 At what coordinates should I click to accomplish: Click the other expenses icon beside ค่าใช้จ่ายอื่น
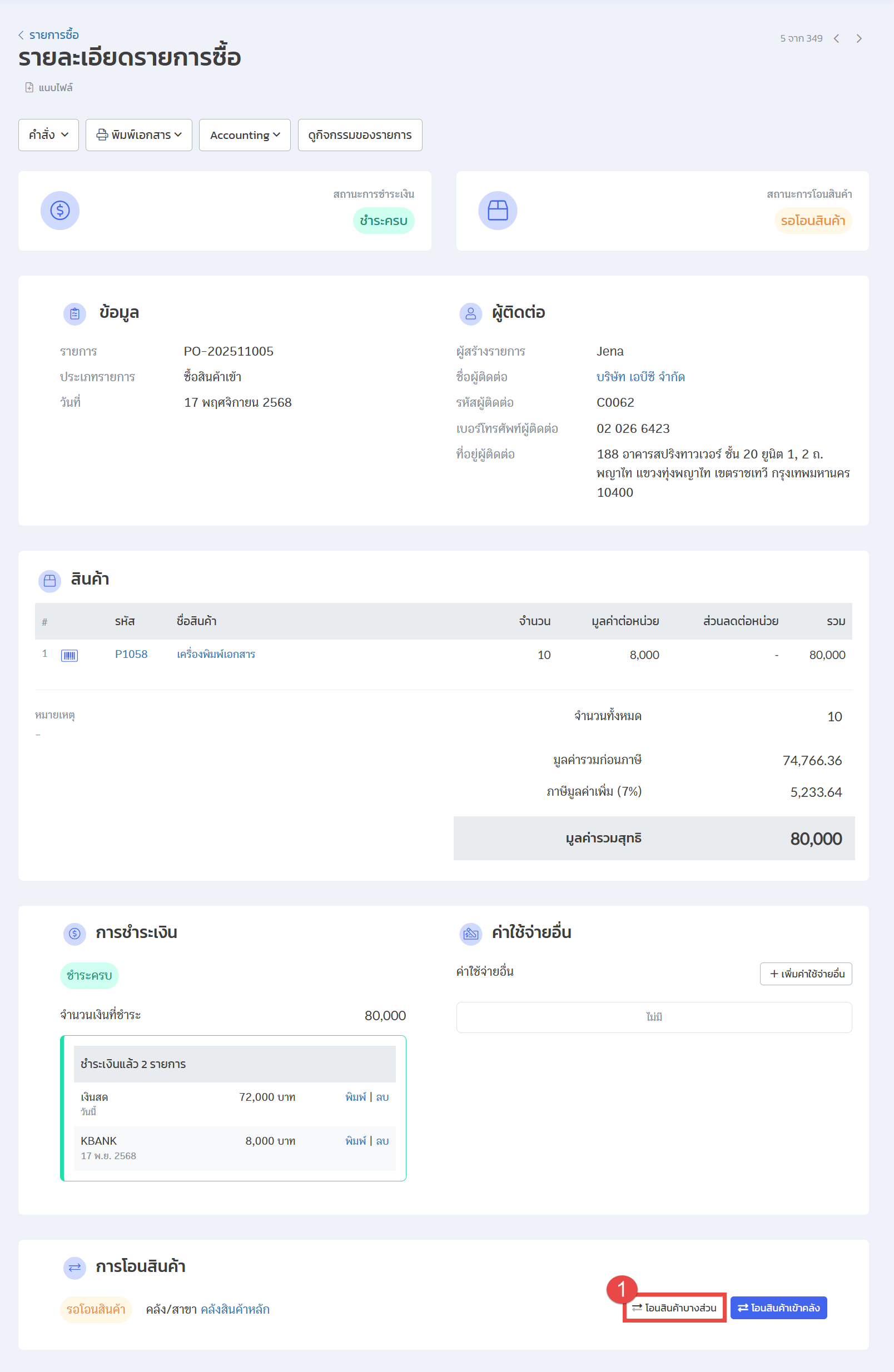click(470, 934)
